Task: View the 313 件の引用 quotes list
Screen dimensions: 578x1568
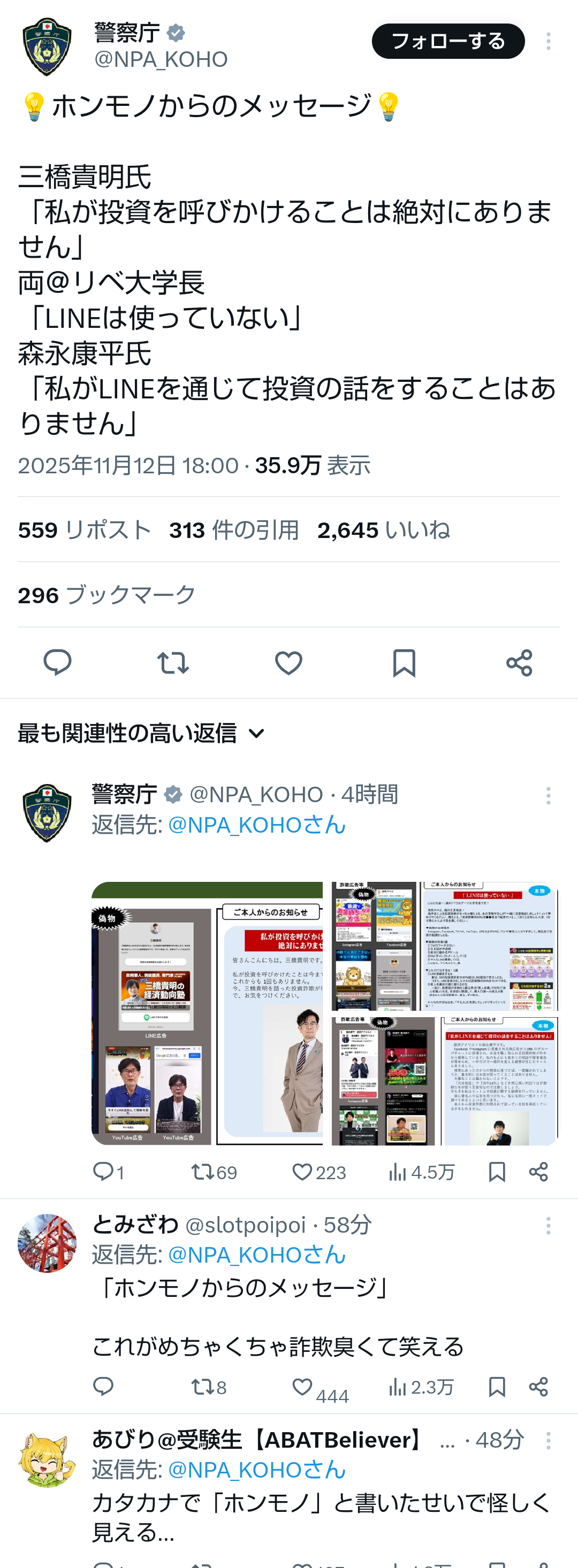Action: click(x=234, y=529)
